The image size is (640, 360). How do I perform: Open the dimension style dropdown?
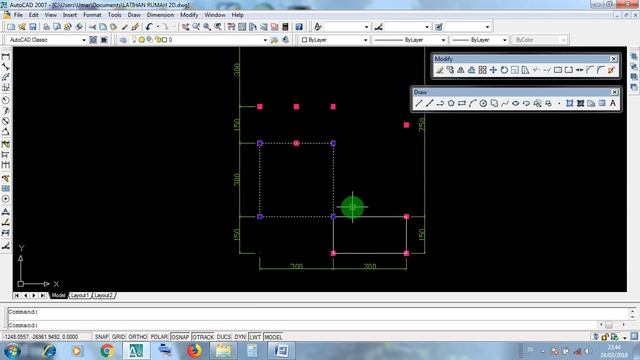pyautogui.click(x=427, y=27)
